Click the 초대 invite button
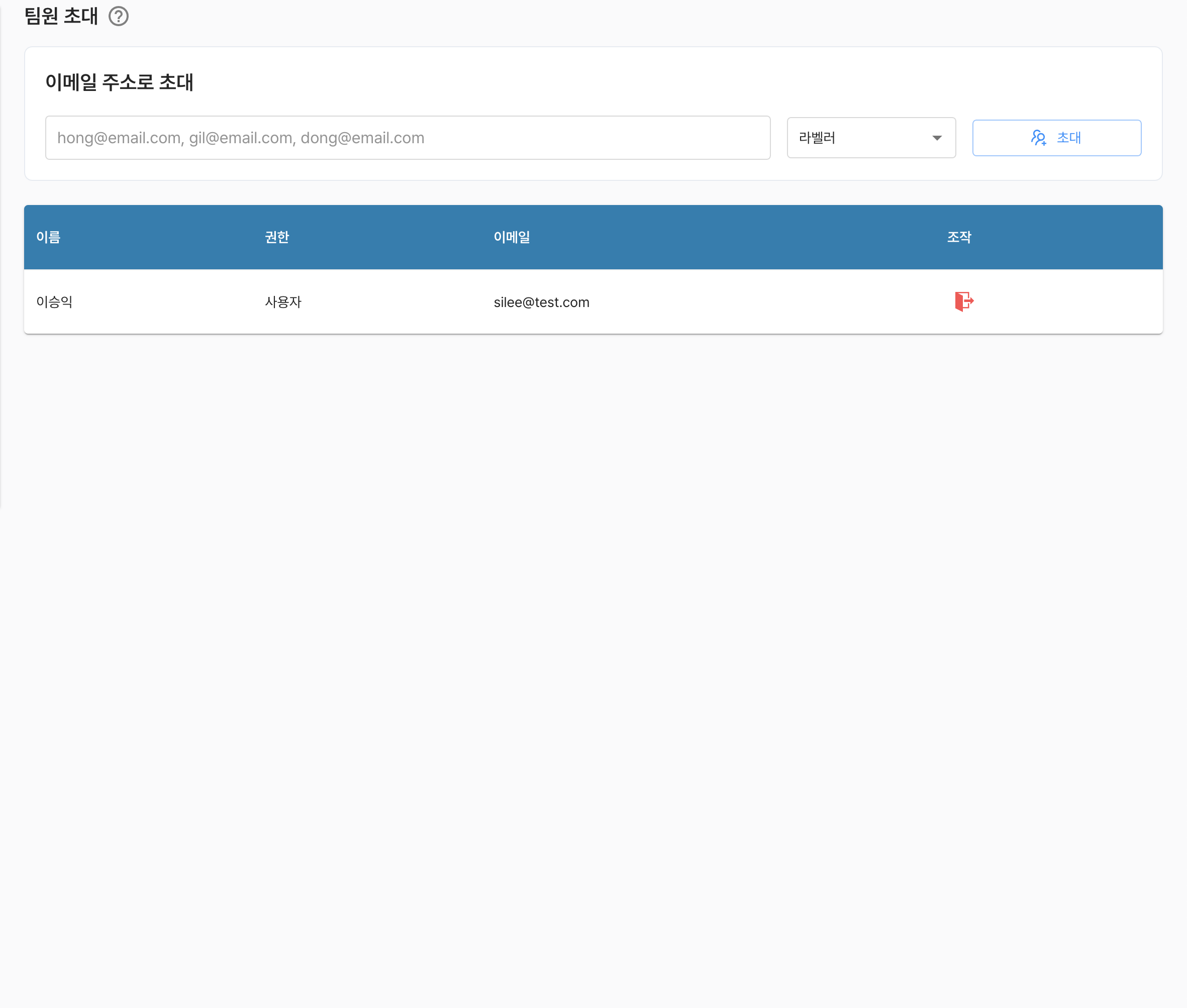This screenshot has height=1008, width=1187. pyautogui.click(x=1057, y=138)
